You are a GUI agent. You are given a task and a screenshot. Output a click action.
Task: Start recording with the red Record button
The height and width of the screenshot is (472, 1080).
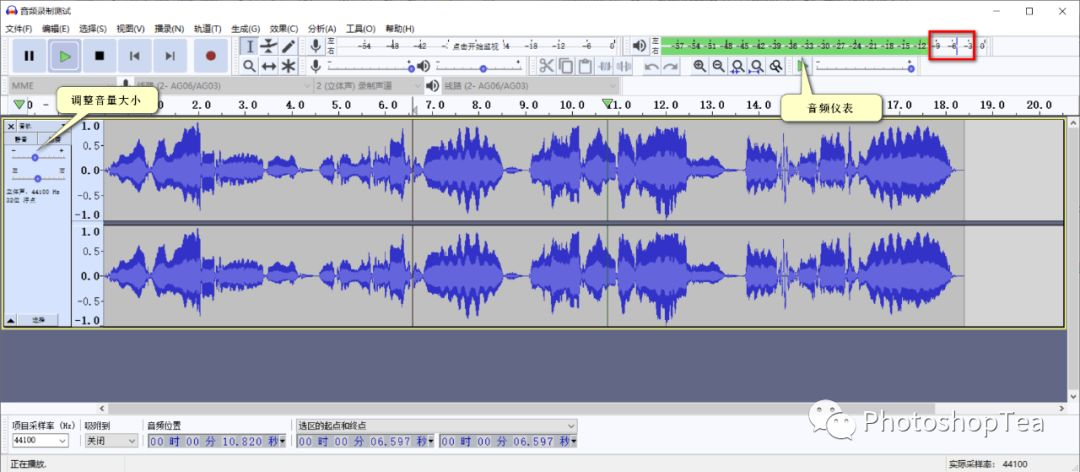[x=211, y=57]
